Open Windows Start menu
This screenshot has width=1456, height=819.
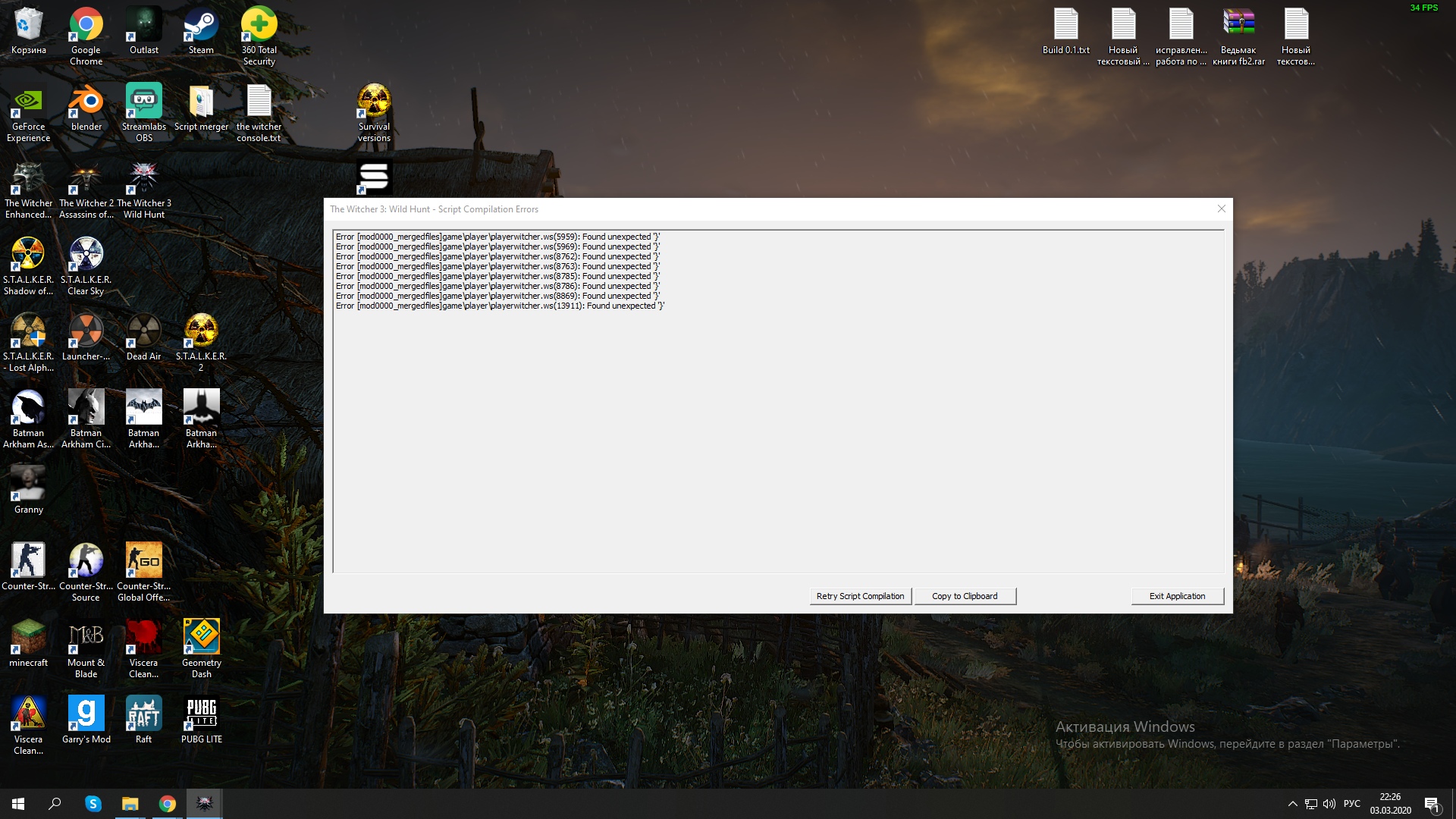(18, 804)
